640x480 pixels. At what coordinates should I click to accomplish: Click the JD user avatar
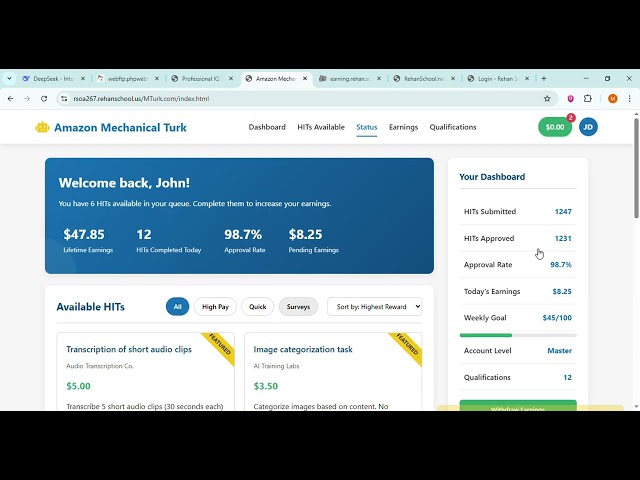click(588, 127)
